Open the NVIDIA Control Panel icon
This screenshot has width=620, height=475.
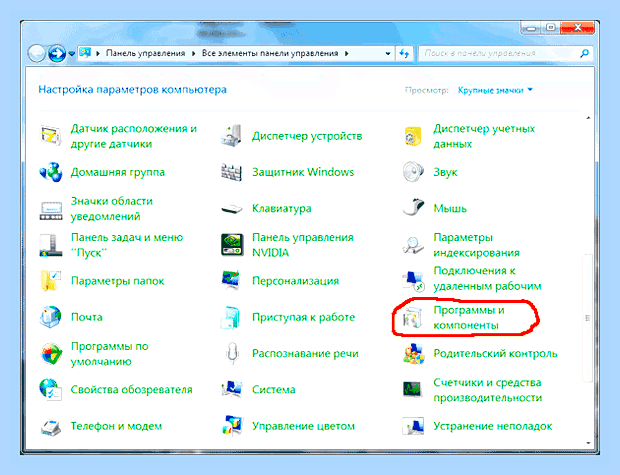(x=232, y=245)
